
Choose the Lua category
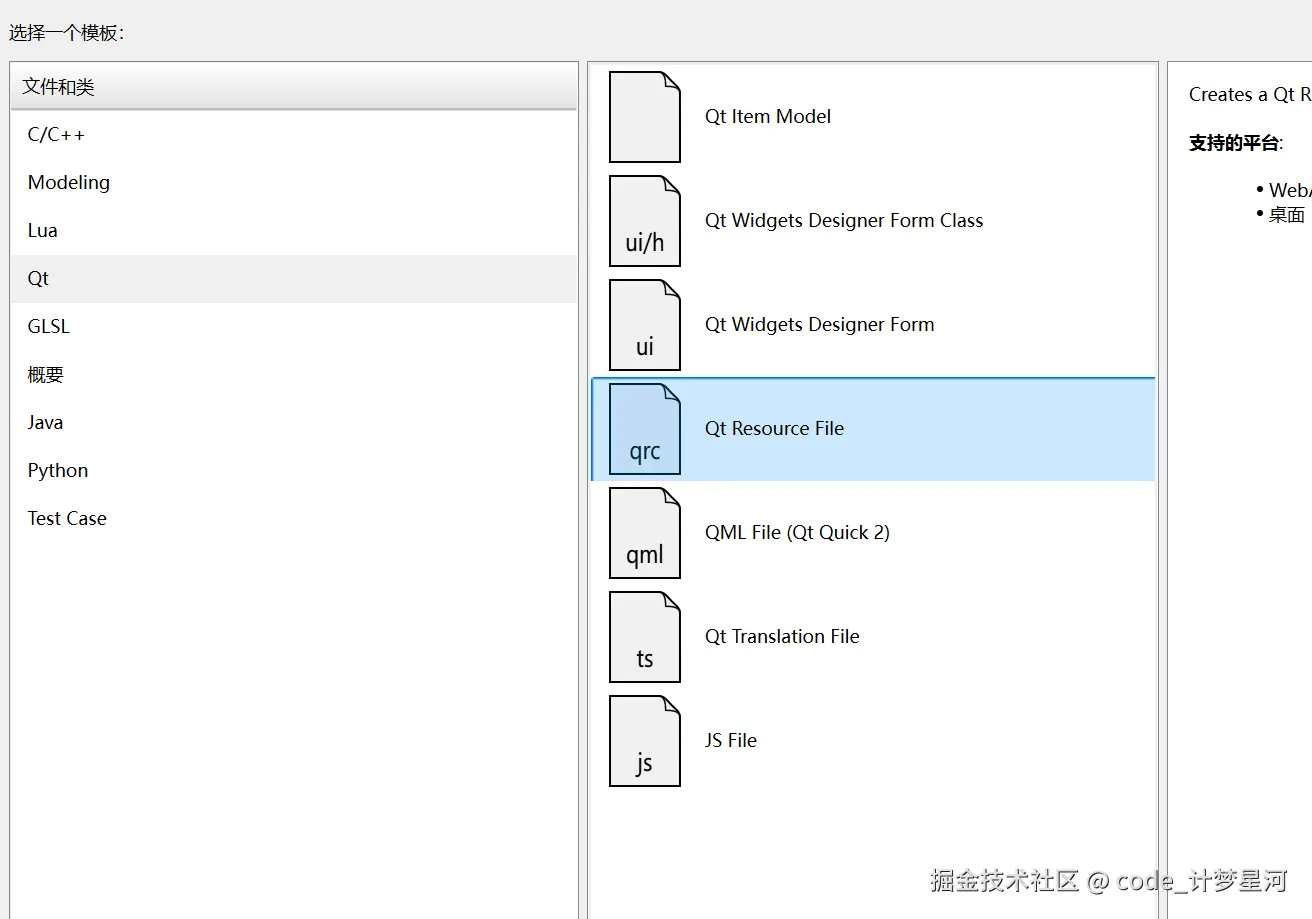click(x=294, y=231)
